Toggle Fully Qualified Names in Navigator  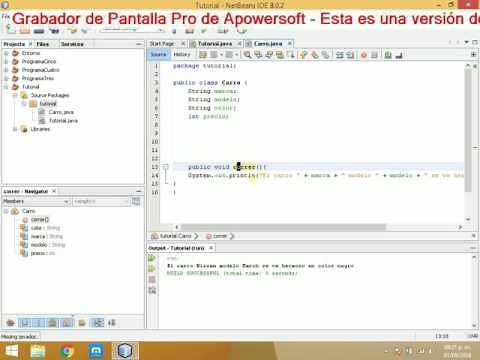pyautogui.click(x=82, y=323)
